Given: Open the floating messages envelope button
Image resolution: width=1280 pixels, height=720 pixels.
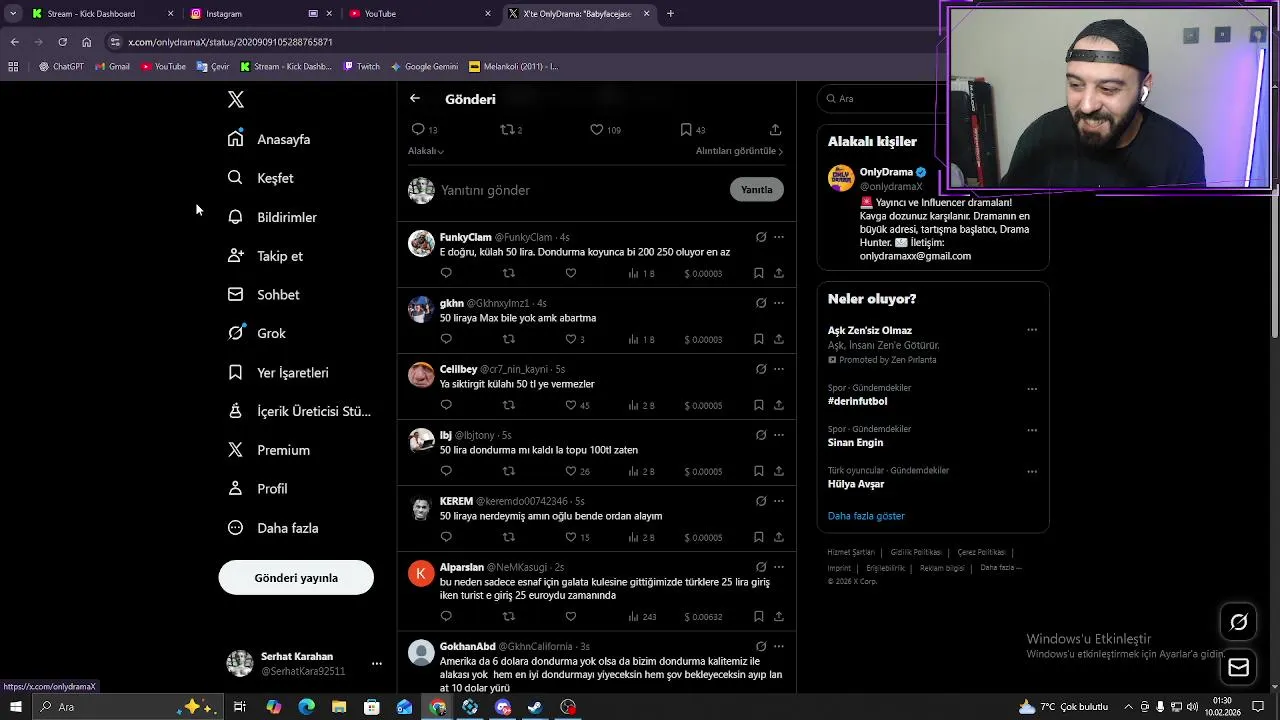Looking at the screenshot, I should 1238,668.
